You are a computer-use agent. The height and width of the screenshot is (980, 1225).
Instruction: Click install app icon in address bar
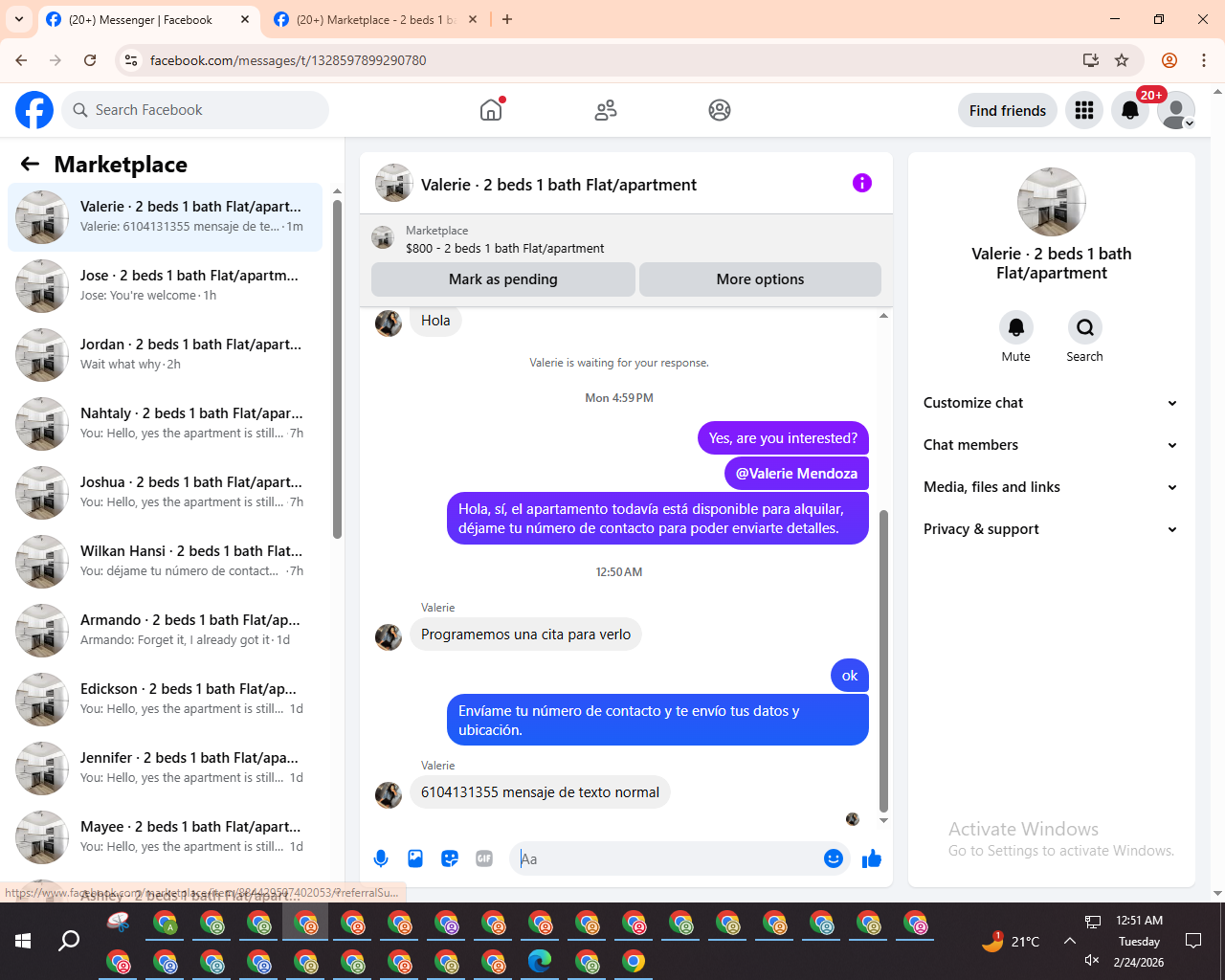point(1090,60)
